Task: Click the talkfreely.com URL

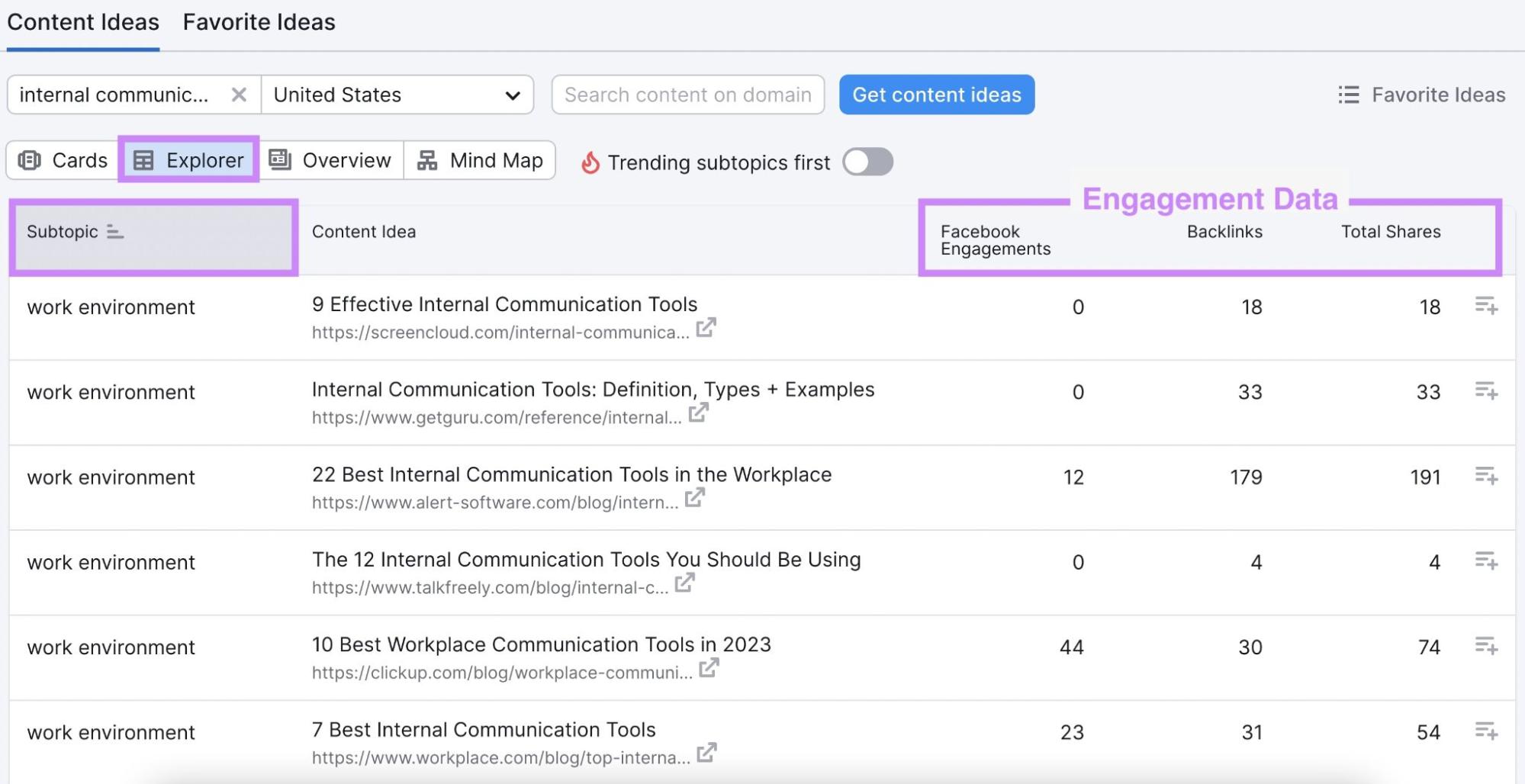Action: (490, 588)
